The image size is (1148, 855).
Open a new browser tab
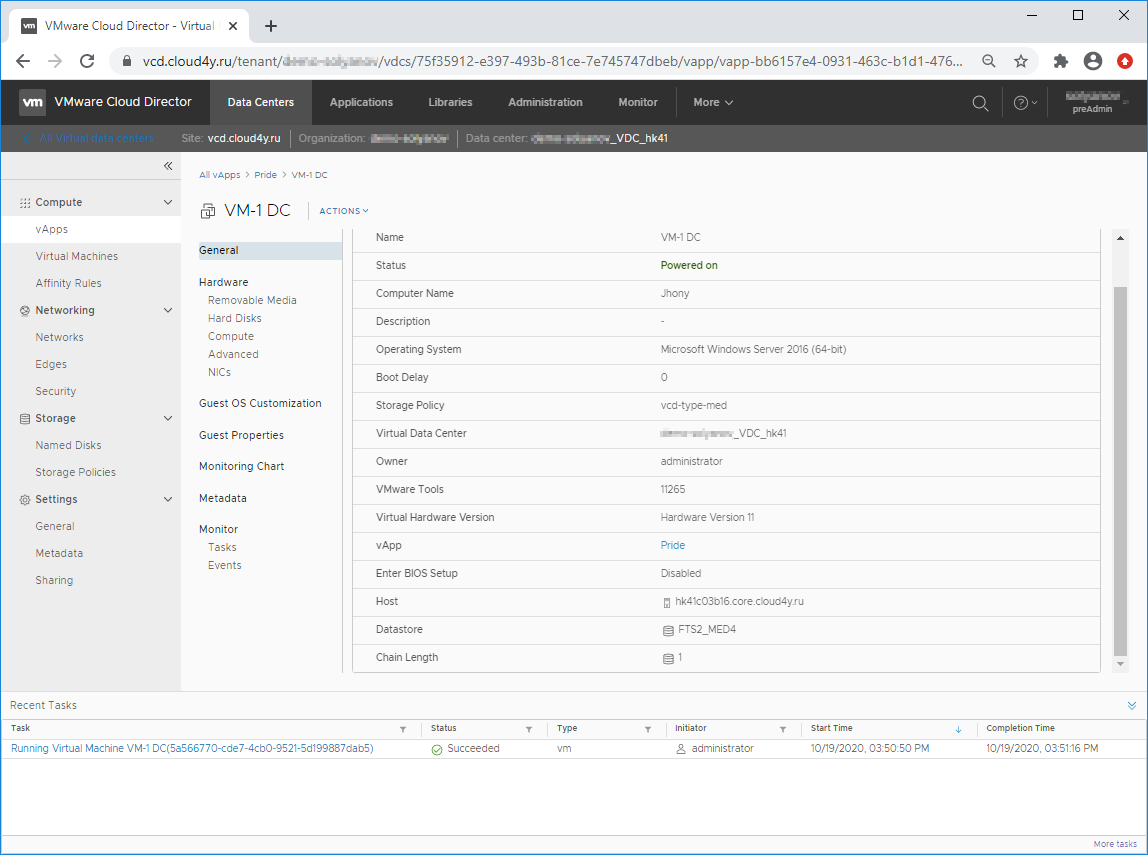click(271, 26)
